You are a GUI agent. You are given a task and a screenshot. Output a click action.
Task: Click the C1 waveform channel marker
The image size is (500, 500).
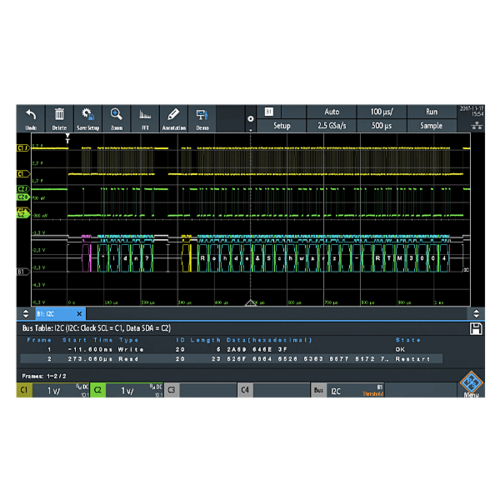(x=23, y=174)
